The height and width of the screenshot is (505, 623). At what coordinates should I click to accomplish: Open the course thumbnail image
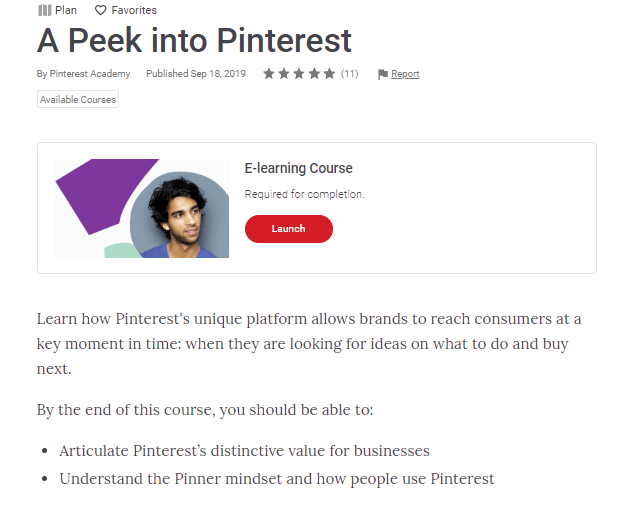141,208
